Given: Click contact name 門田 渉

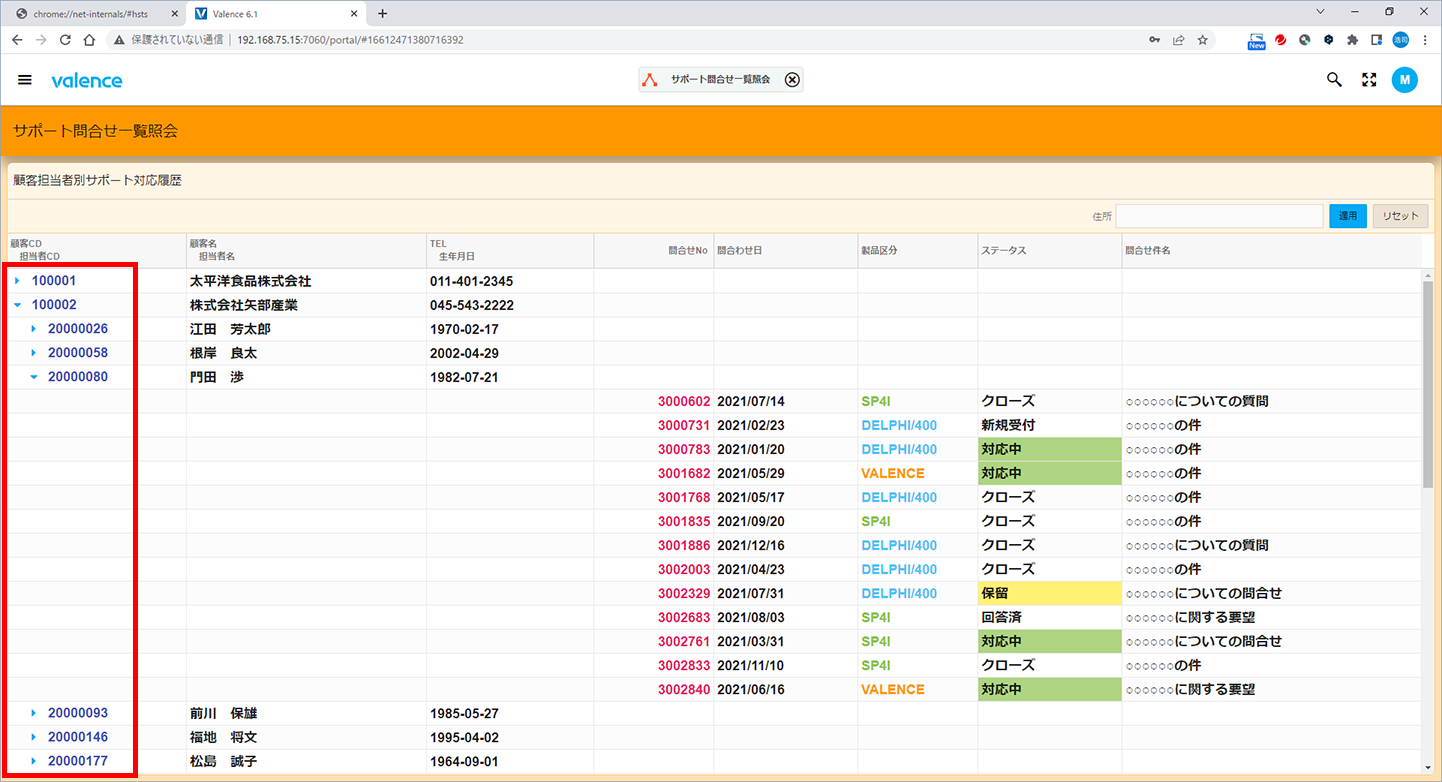Looking at the screenshot, I should pyautogui.click(x=217, y=377).
